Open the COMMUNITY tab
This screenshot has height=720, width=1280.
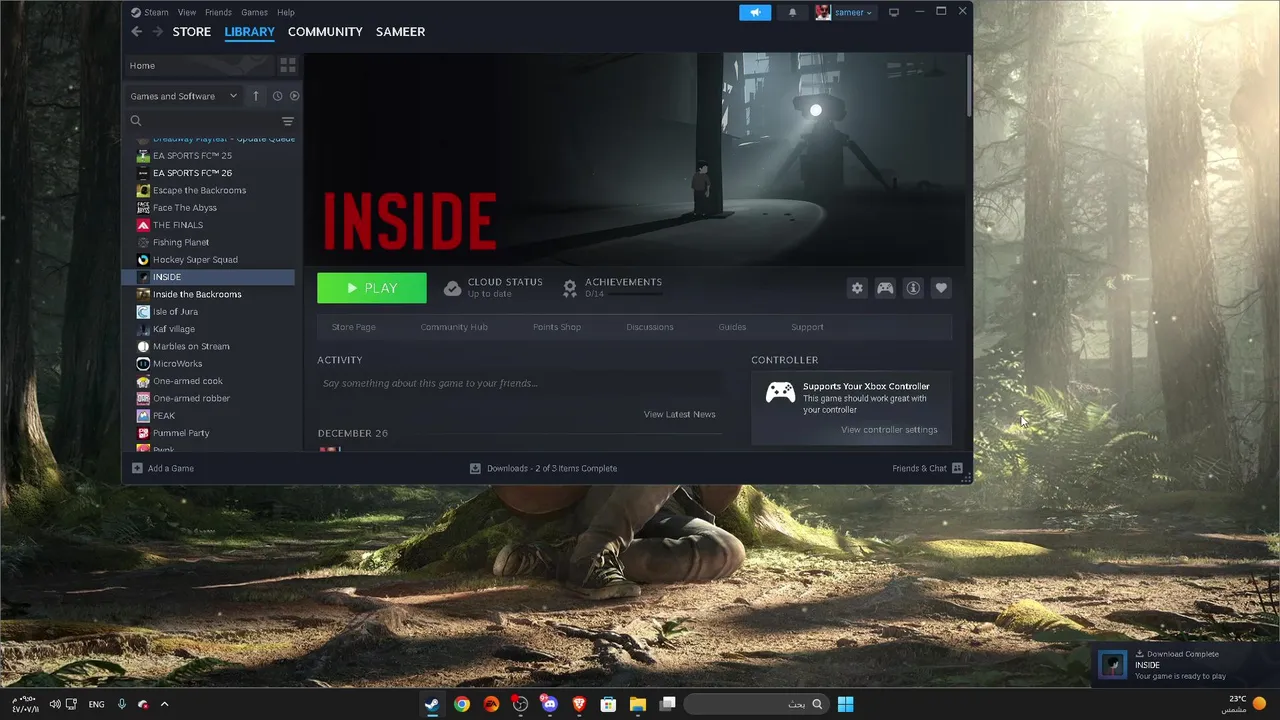coord(325,32)
